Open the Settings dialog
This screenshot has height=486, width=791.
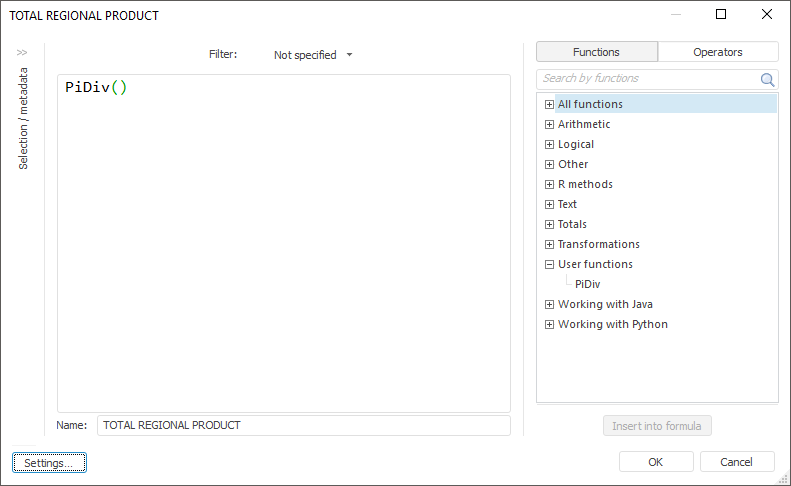(49, 462)
